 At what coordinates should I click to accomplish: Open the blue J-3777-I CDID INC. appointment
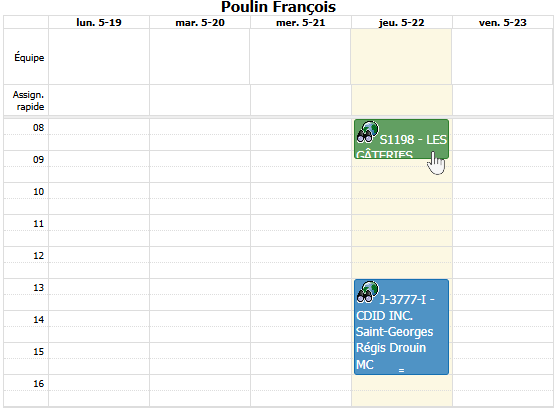click(x=401, y=327)
